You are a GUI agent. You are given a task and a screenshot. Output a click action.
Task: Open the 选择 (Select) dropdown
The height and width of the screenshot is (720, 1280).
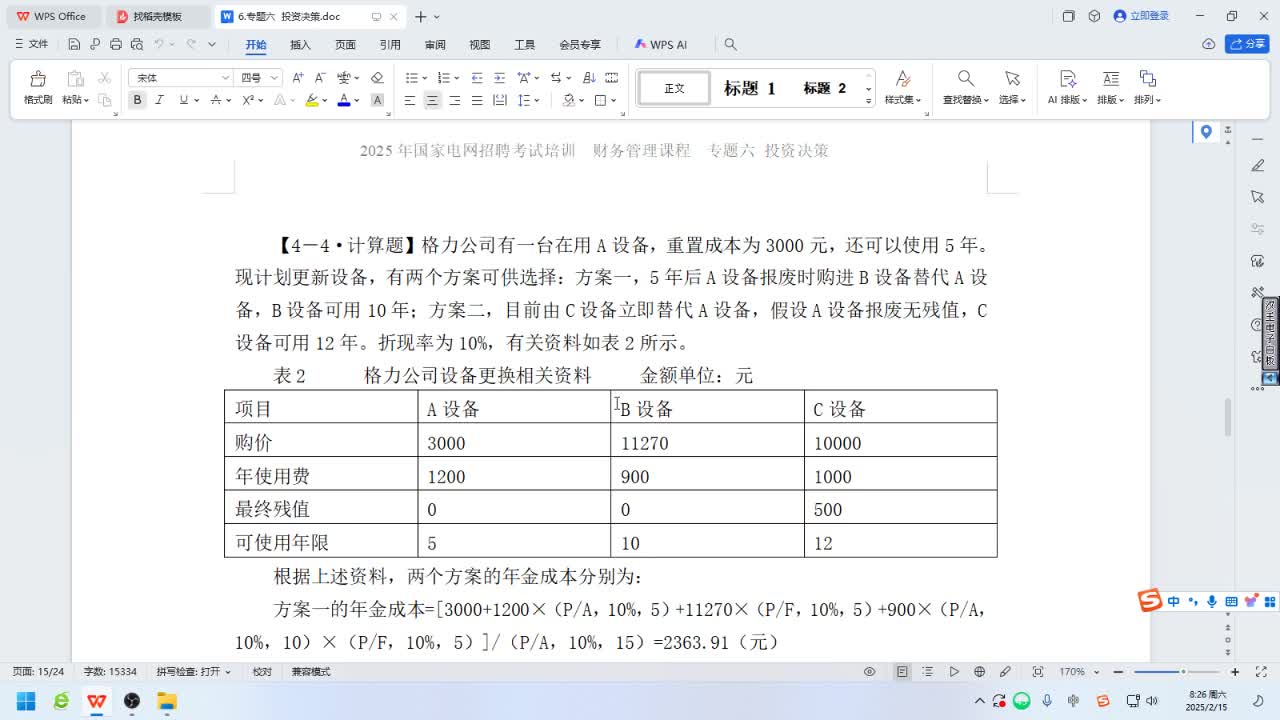pyautogui.click(x=1012, y=100)
